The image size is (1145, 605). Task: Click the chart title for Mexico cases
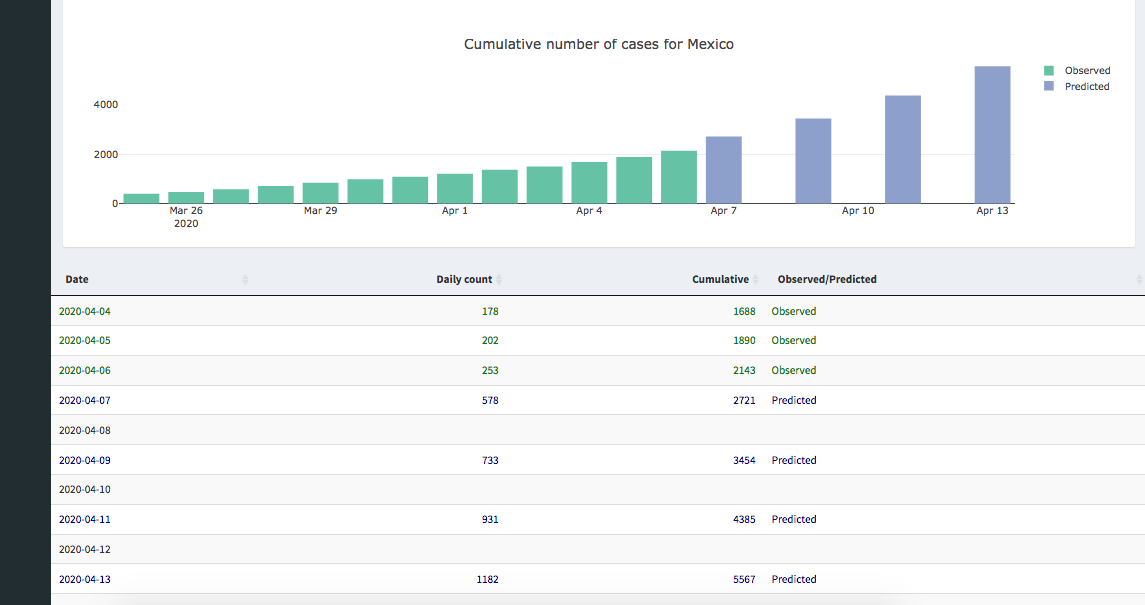pos(598,44)
